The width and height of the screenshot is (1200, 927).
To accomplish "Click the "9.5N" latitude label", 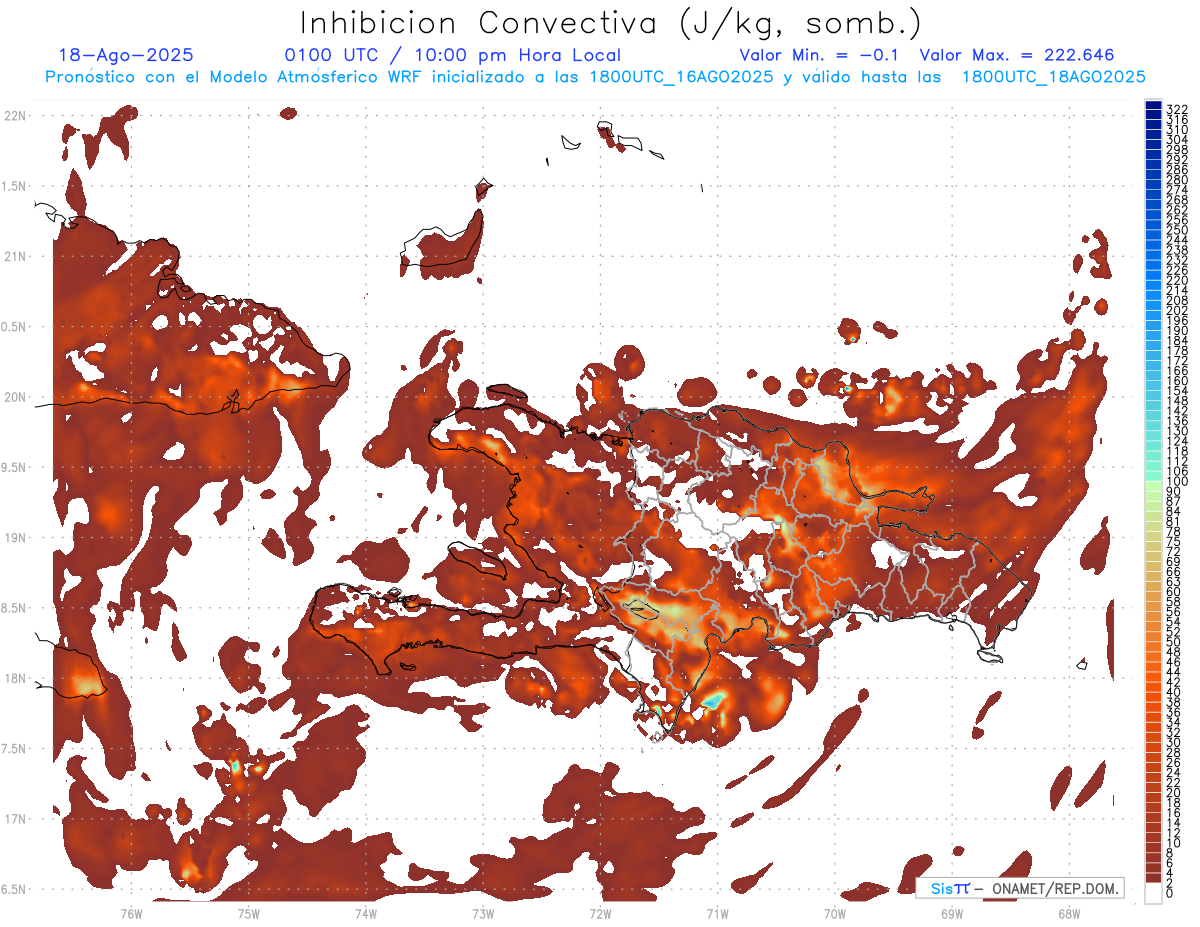I will point(14,467).
